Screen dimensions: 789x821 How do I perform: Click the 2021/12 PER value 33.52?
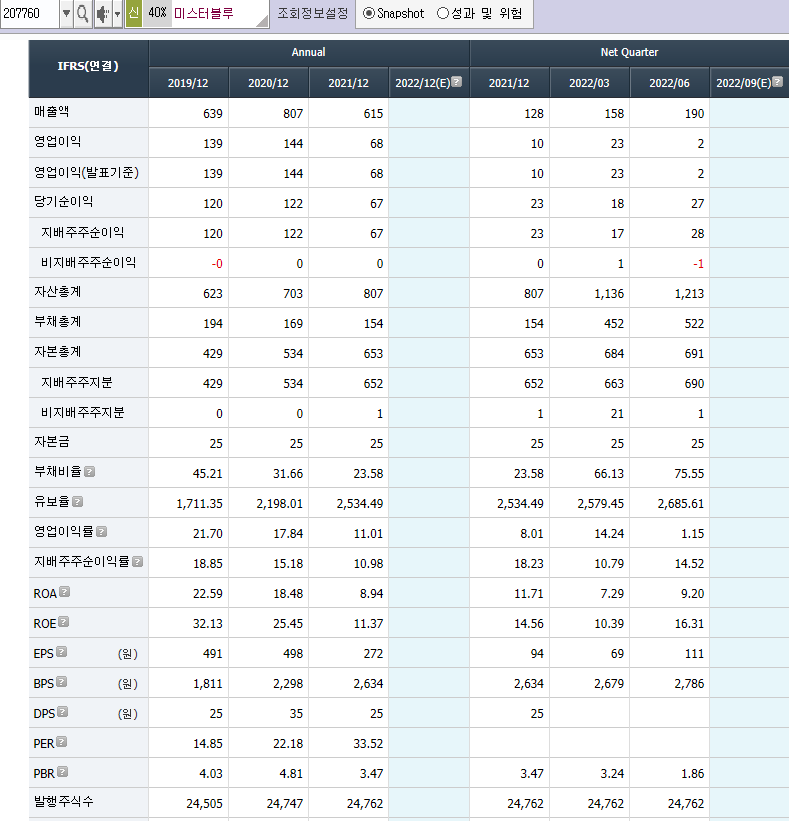368,744
